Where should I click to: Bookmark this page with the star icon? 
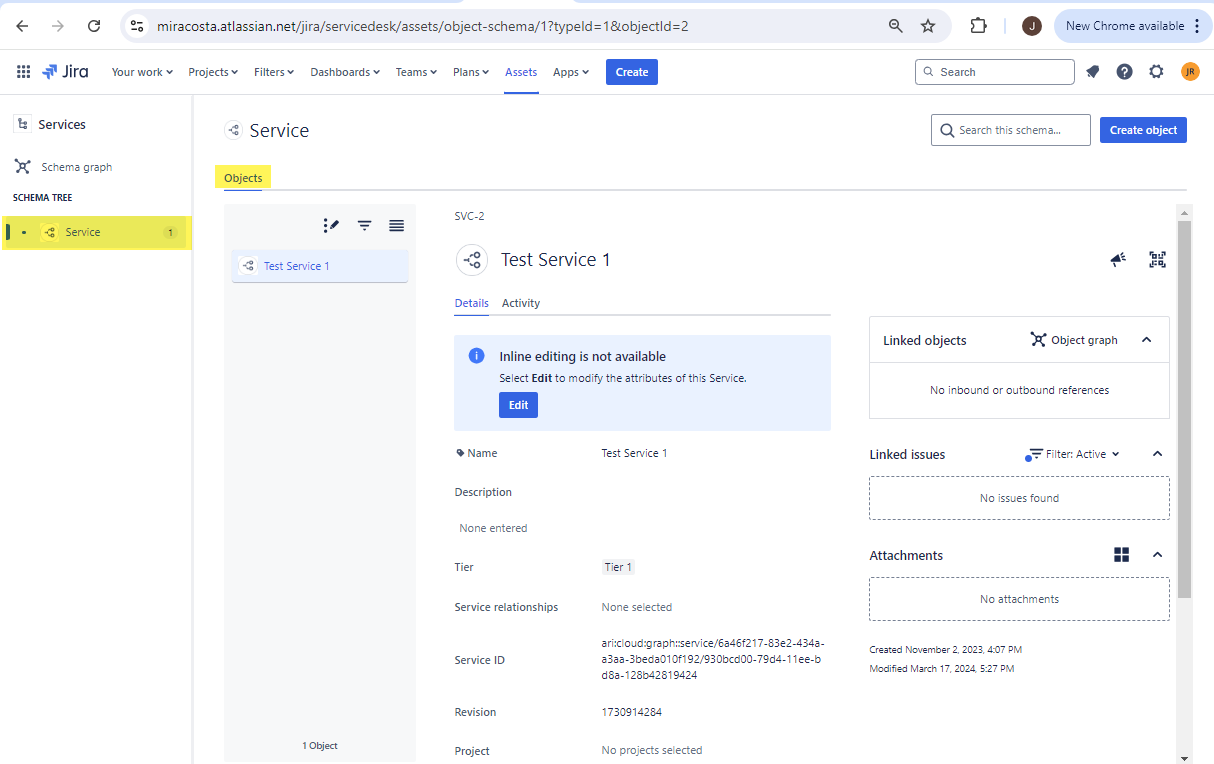(x=928, y=26)
